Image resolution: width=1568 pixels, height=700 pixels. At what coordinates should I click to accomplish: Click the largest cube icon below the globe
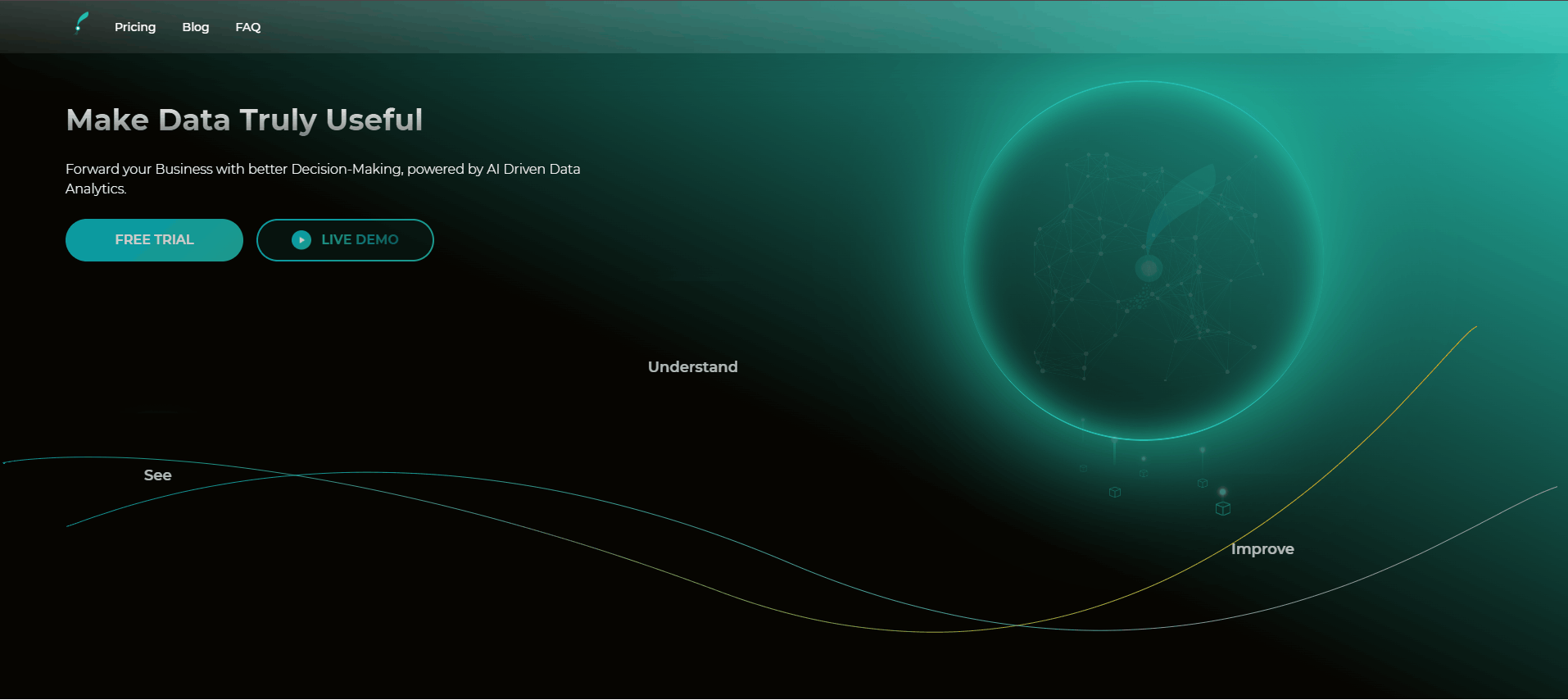1222,509
